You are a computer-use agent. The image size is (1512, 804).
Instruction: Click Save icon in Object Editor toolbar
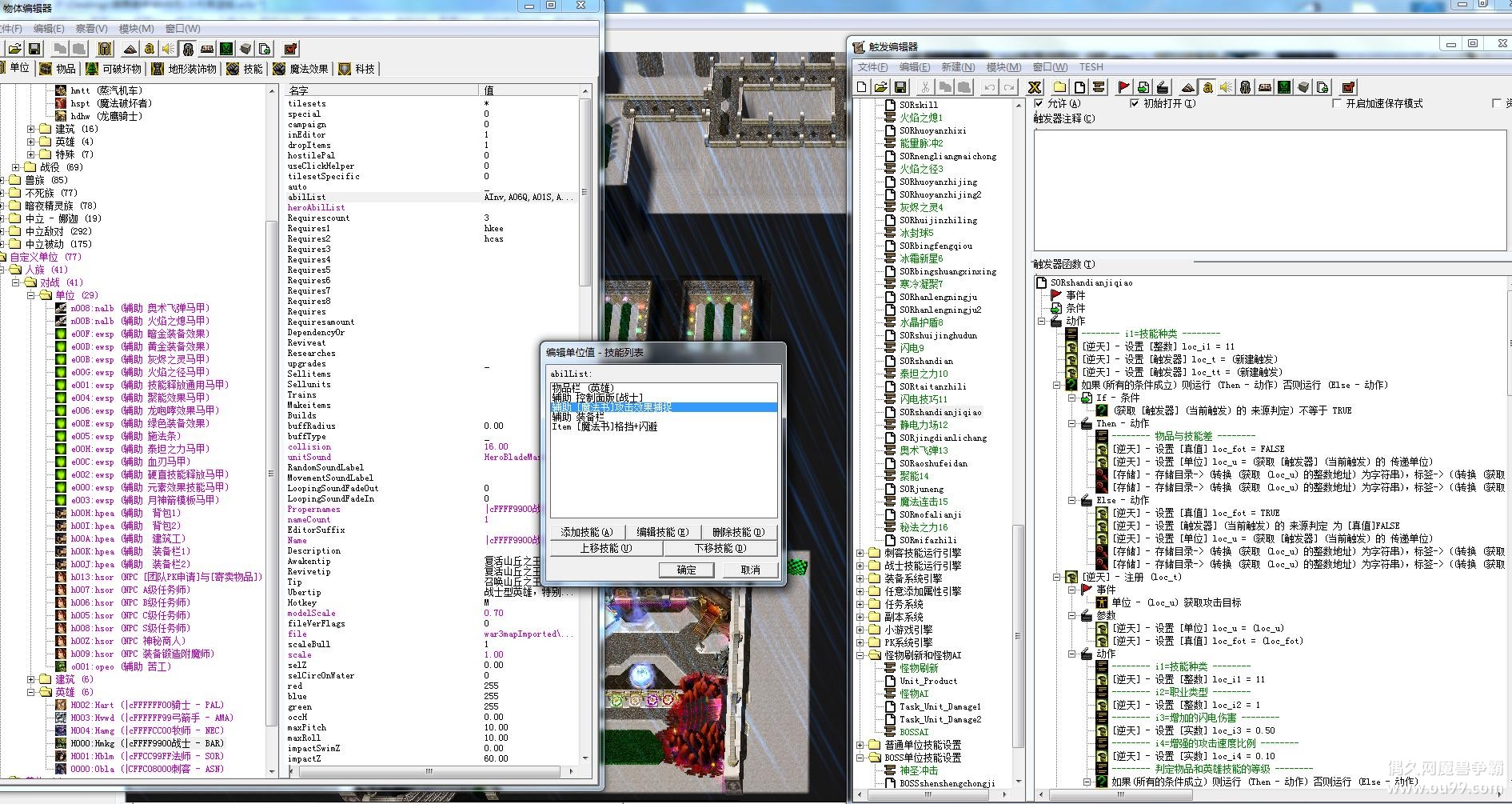point(34,49)
